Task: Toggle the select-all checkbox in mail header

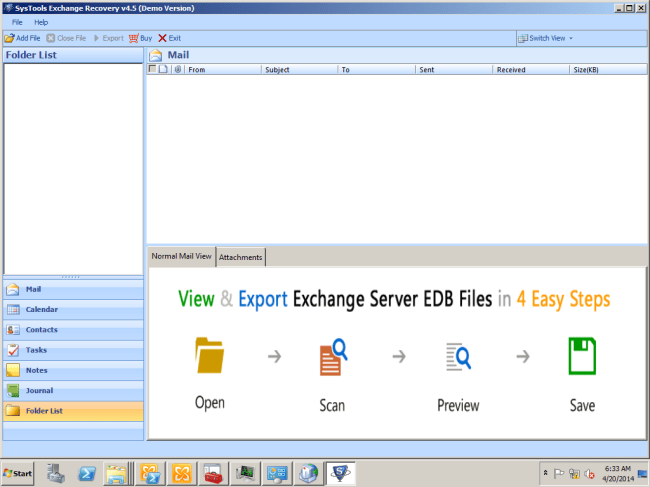Action: (x=152, y=69)
